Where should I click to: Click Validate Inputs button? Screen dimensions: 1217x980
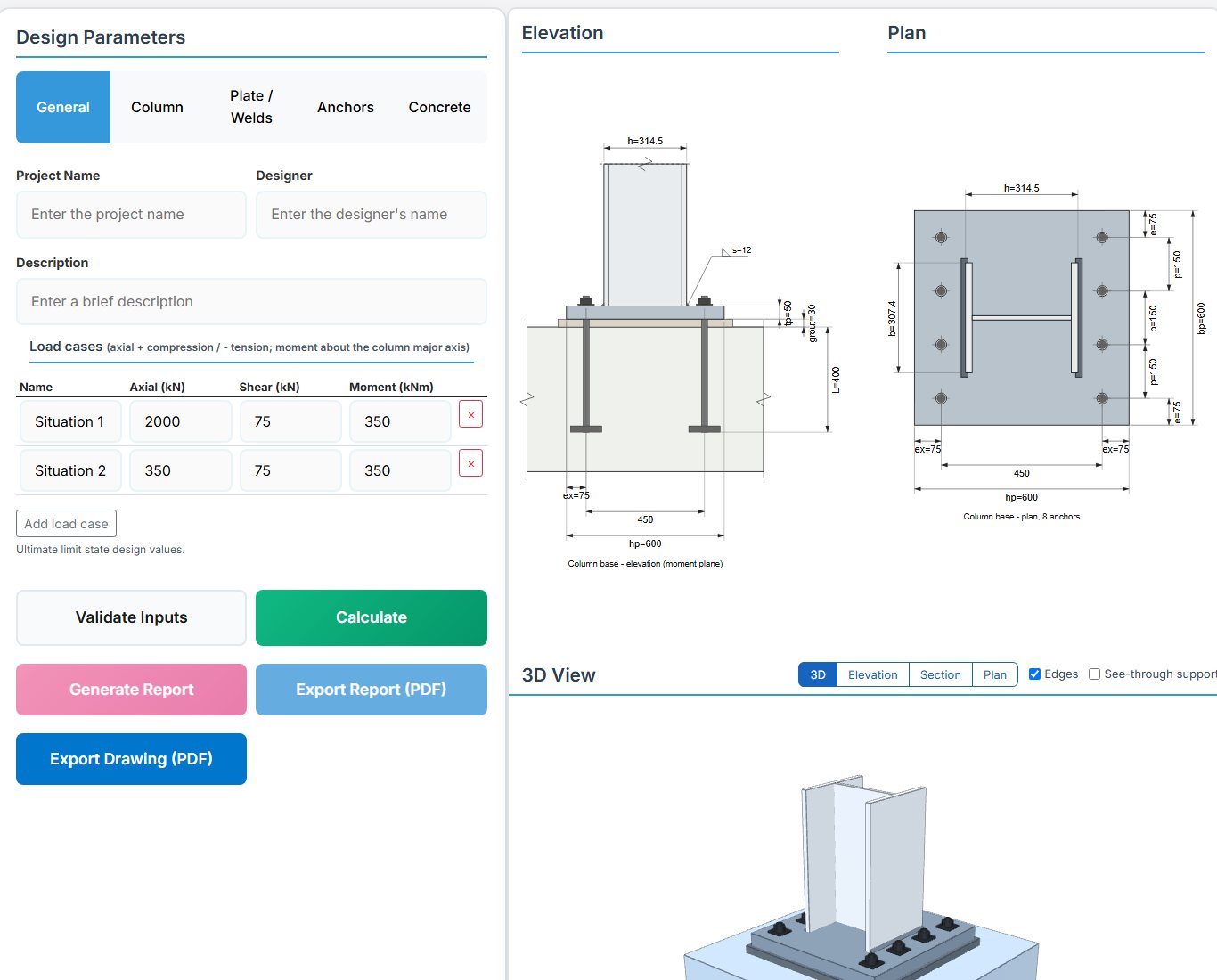[131, 617]
